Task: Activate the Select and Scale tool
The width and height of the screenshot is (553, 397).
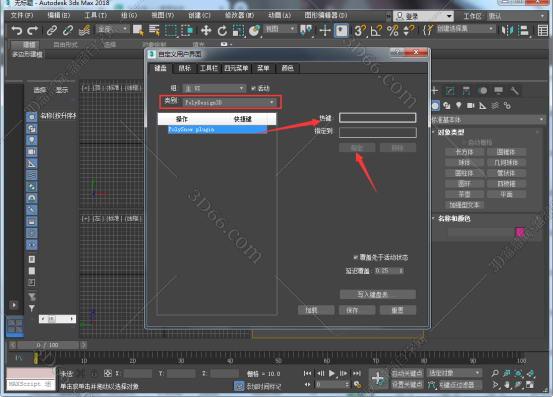Action: (239, 31)
